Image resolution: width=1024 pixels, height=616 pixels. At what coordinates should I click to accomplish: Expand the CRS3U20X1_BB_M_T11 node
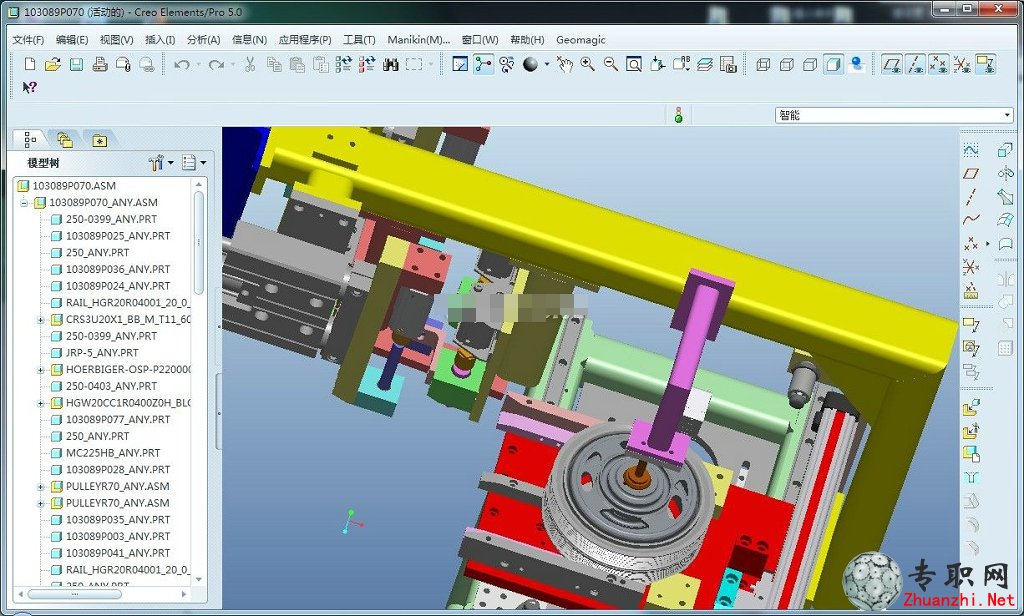[x=40, y=319]
